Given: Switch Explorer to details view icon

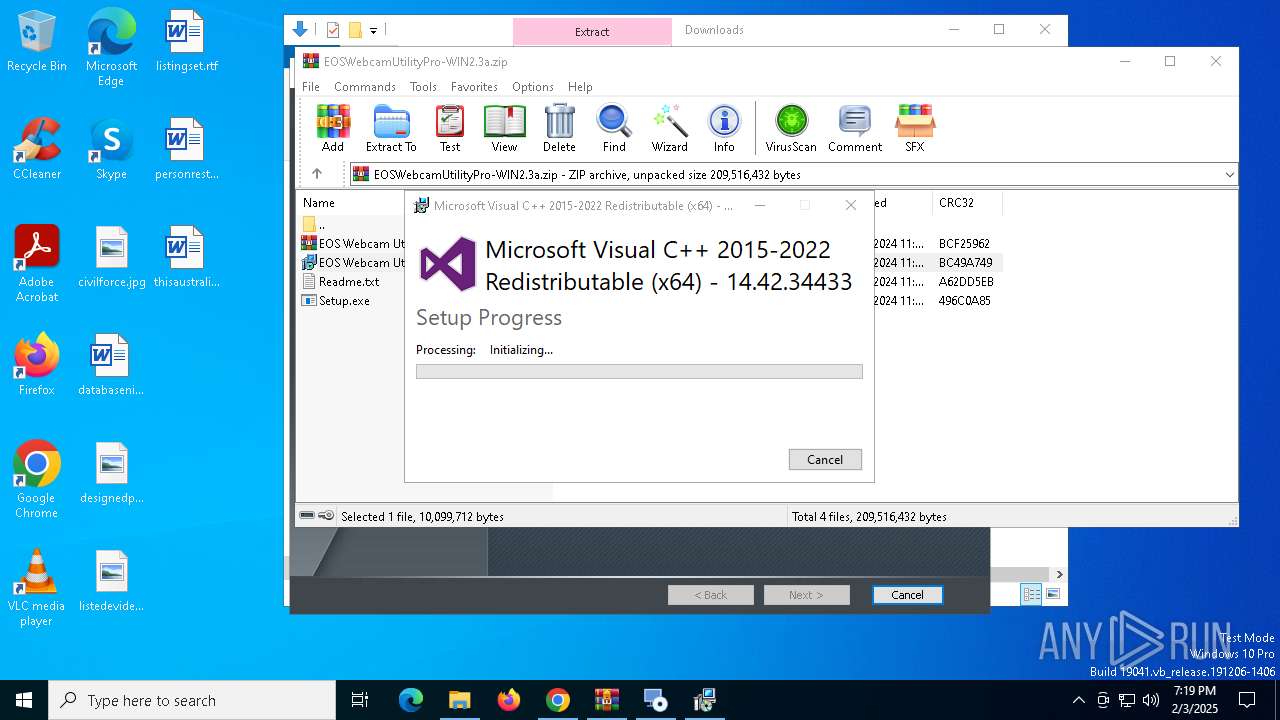Looking at the screenshot, I should pyautogui.click(x=1031, y=594).
